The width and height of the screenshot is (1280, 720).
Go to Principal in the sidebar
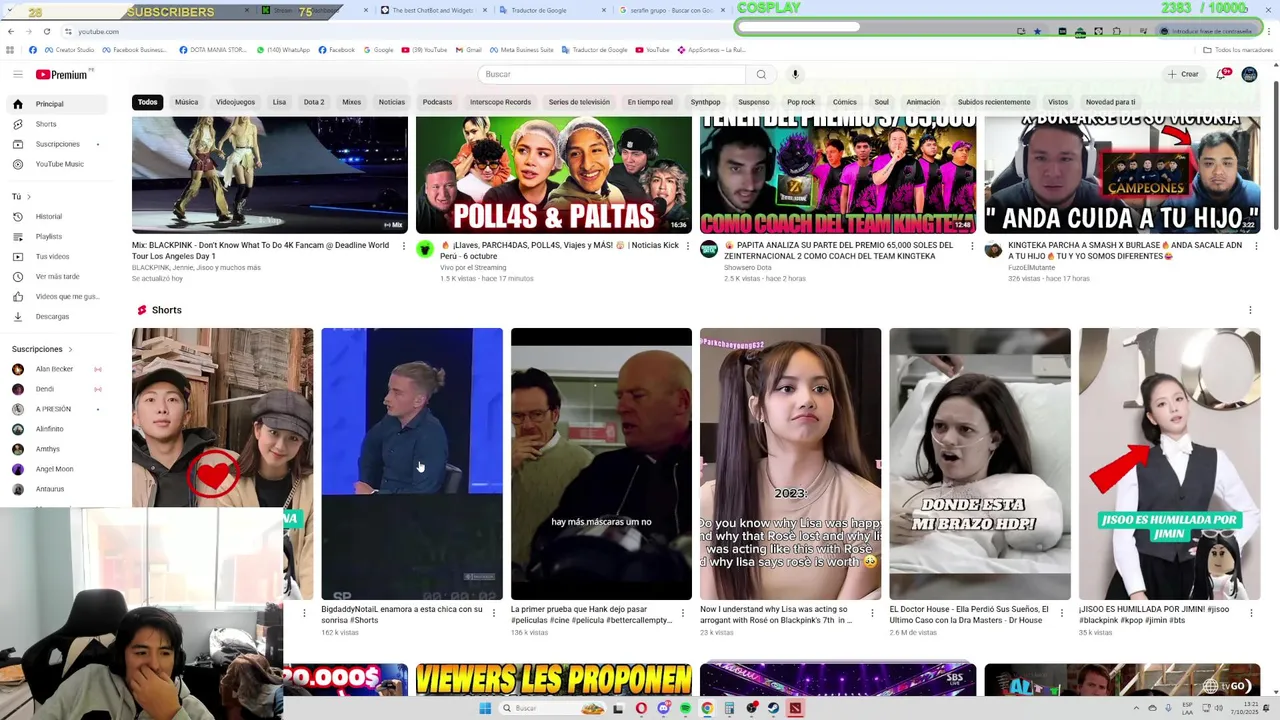click(56, 104)
